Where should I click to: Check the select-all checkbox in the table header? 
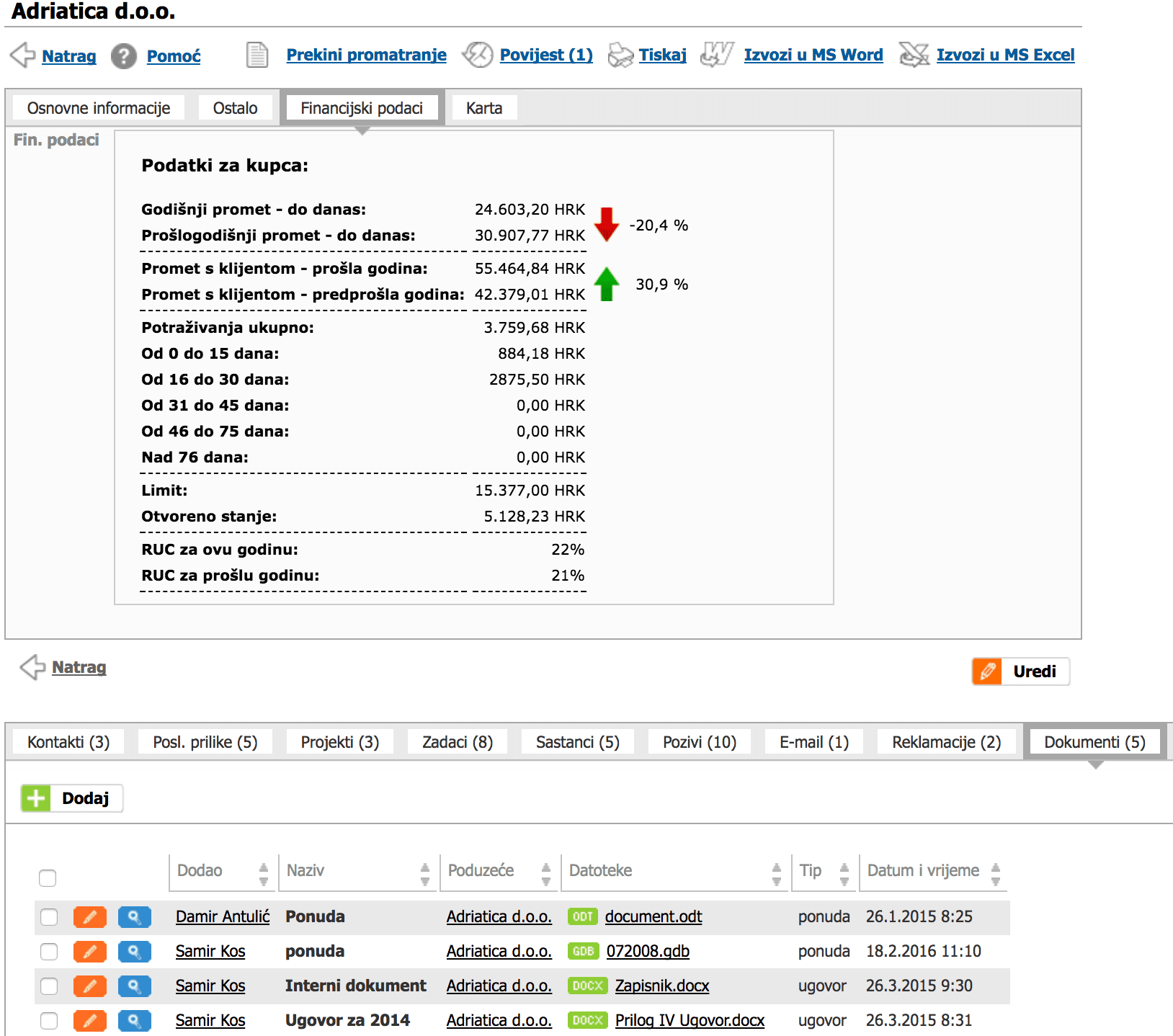tap(49, 877)
